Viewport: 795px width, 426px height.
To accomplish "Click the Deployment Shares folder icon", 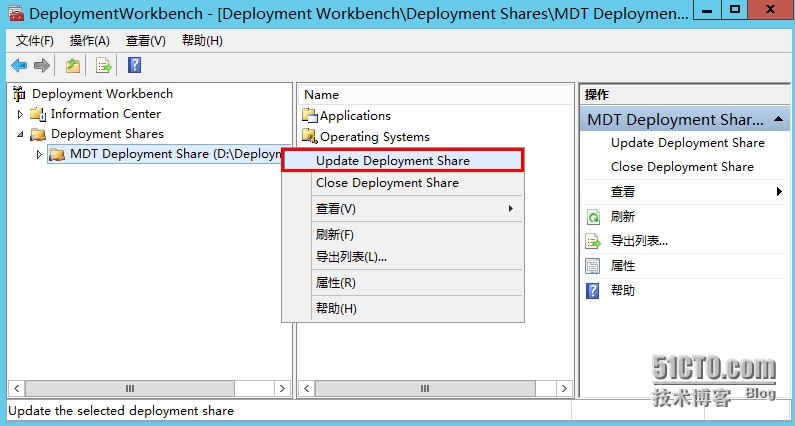I will click(38, 134).
